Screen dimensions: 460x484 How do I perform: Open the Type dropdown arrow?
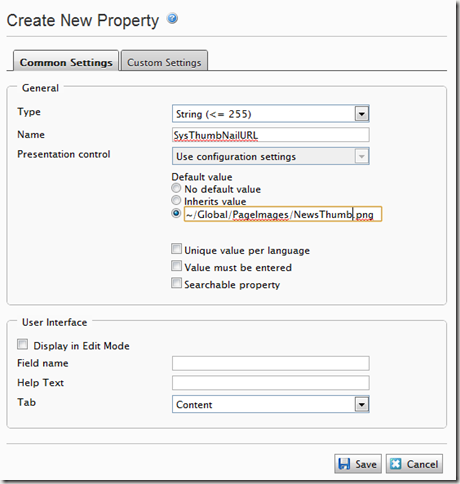[361, 114]
